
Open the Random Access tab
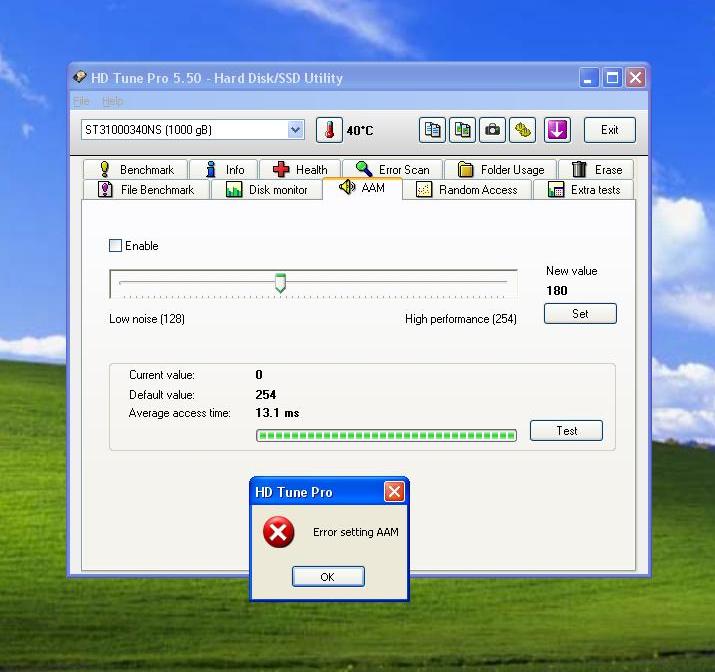[x=467, y=190]
